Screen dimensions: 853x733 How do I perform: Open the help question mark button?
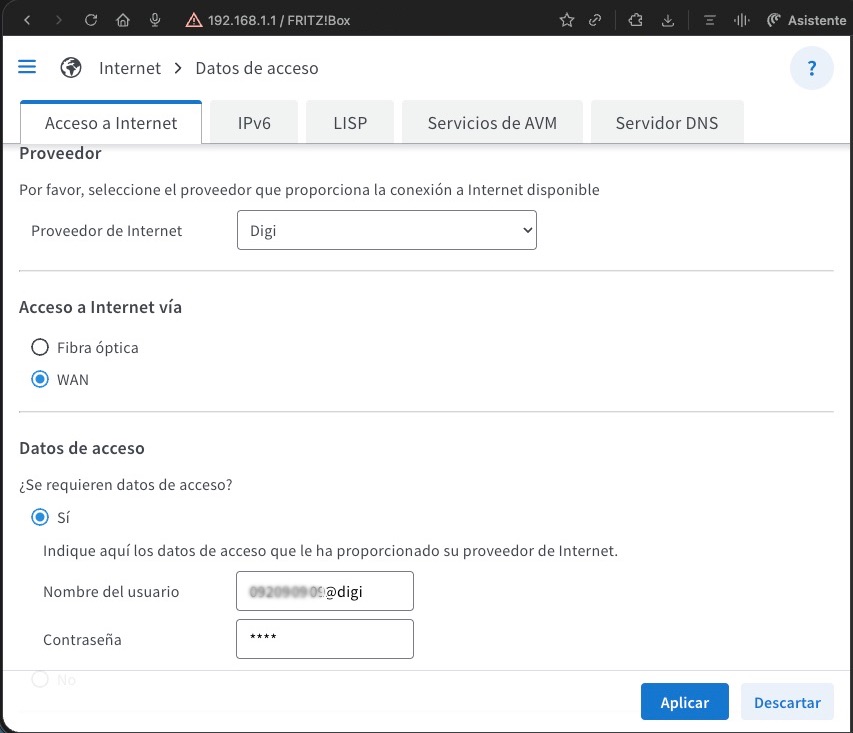pos(811,68)
